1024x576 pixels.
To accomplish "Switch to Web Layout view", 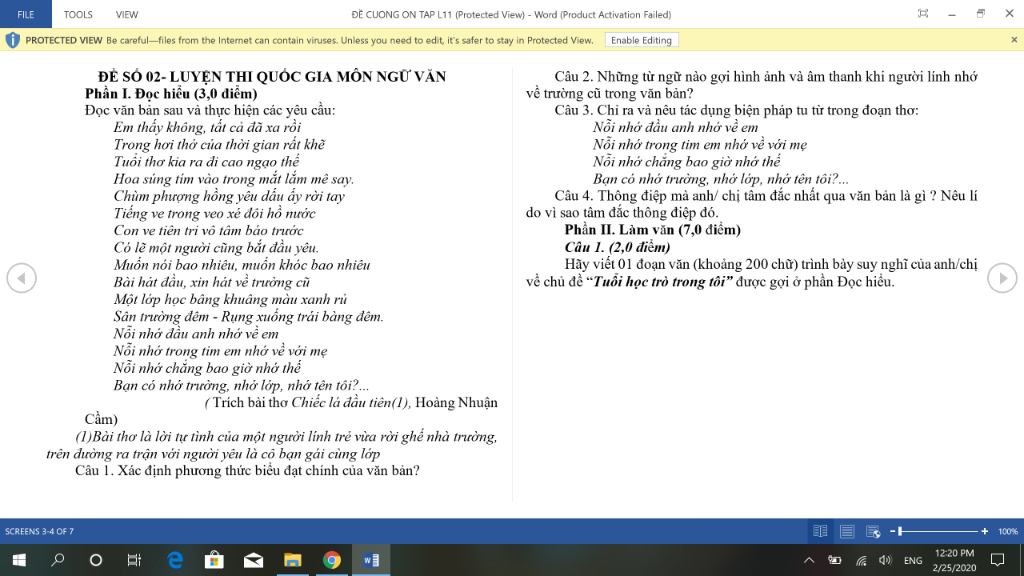I will click(873, 532).
